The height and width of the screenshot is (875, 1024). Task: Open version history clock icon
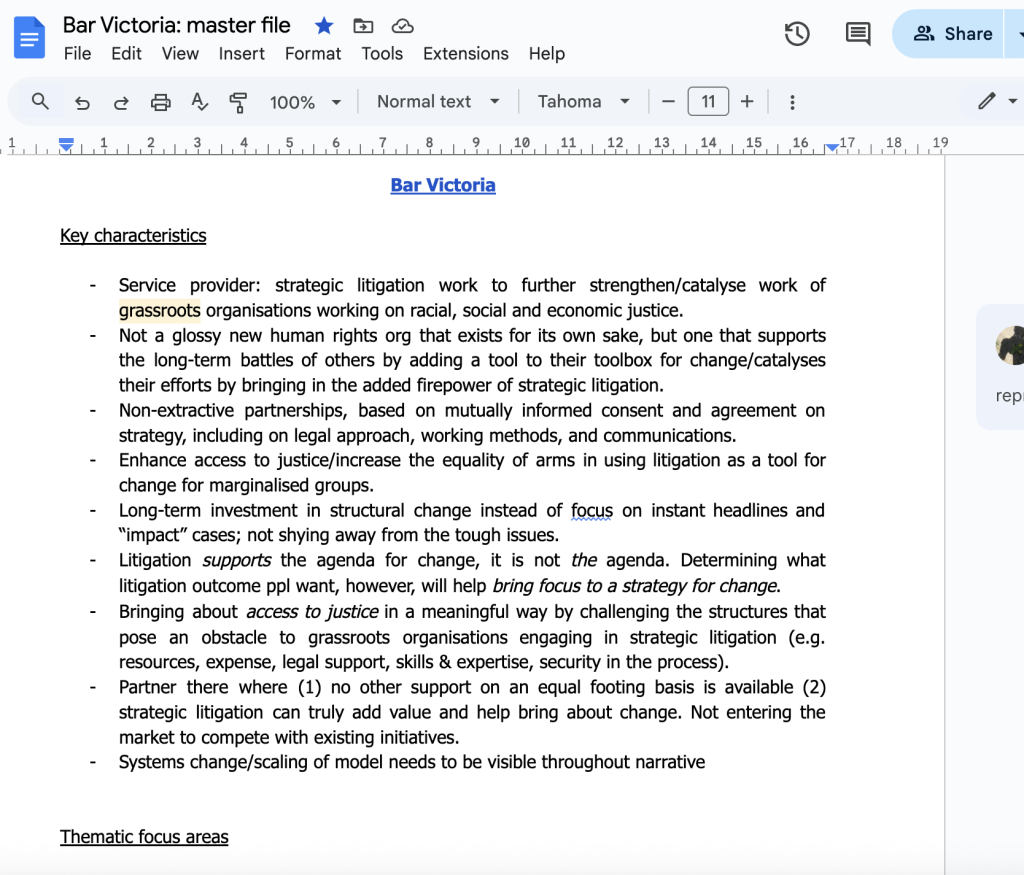coord(797,34)
